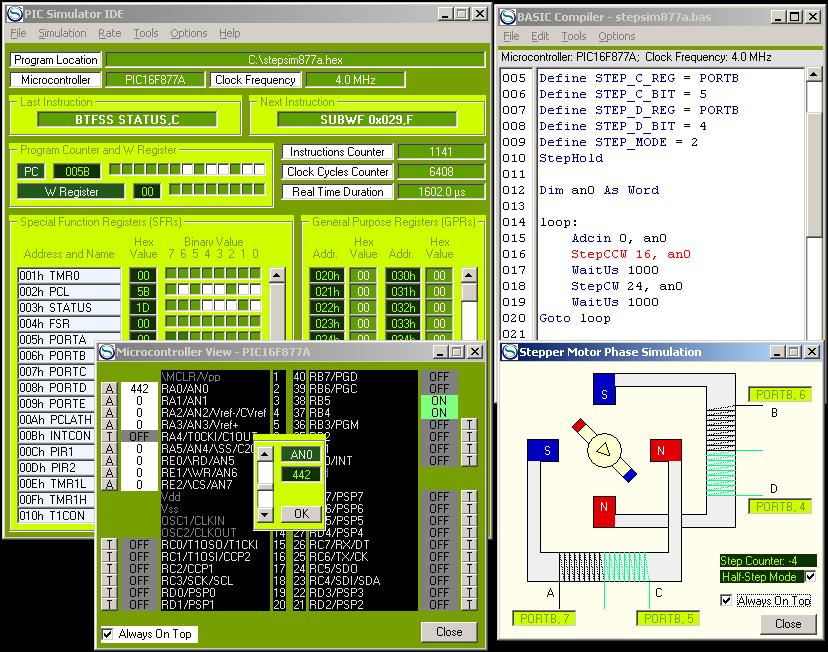Toggle pin RB3/PGM with its T button
Screen dimensions: 828x652
pyautogui.click(x=469, y=425)
